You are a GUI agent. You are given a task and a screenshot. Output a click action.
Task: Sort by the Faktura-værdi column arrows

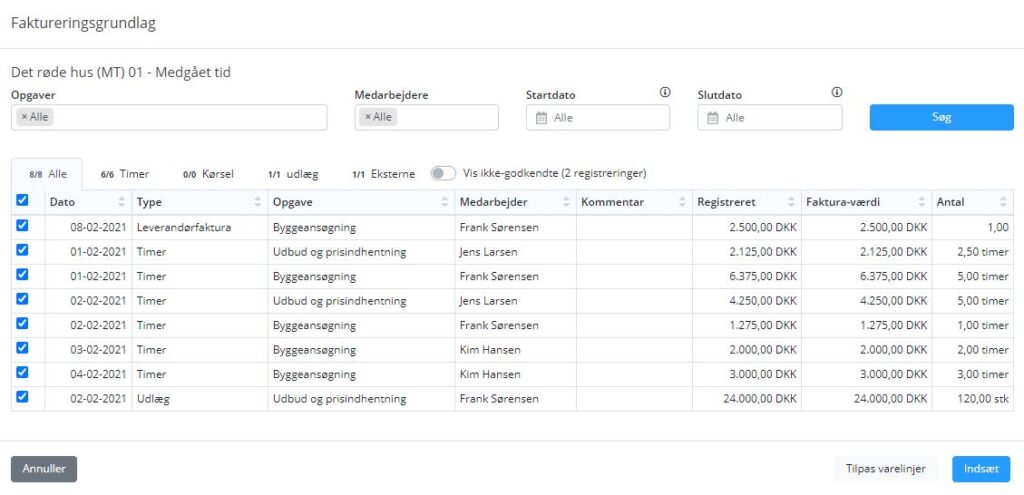point(921,202)
